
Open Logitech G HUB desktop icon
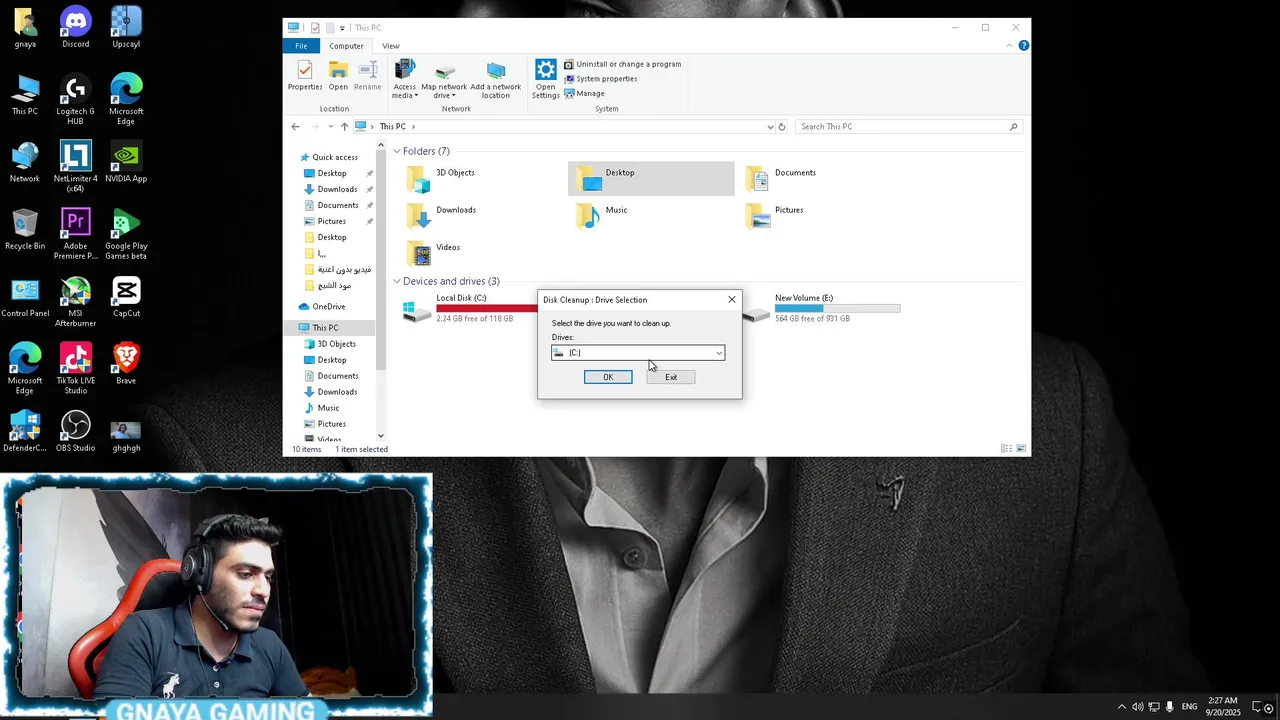click(75, 100)
